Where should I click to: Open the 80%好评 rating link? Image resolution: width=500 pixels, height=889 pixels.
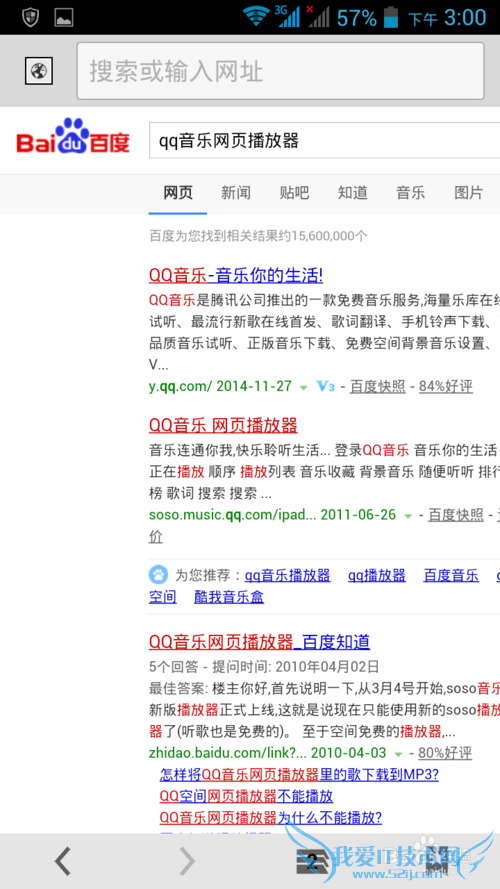pos(445,753)
